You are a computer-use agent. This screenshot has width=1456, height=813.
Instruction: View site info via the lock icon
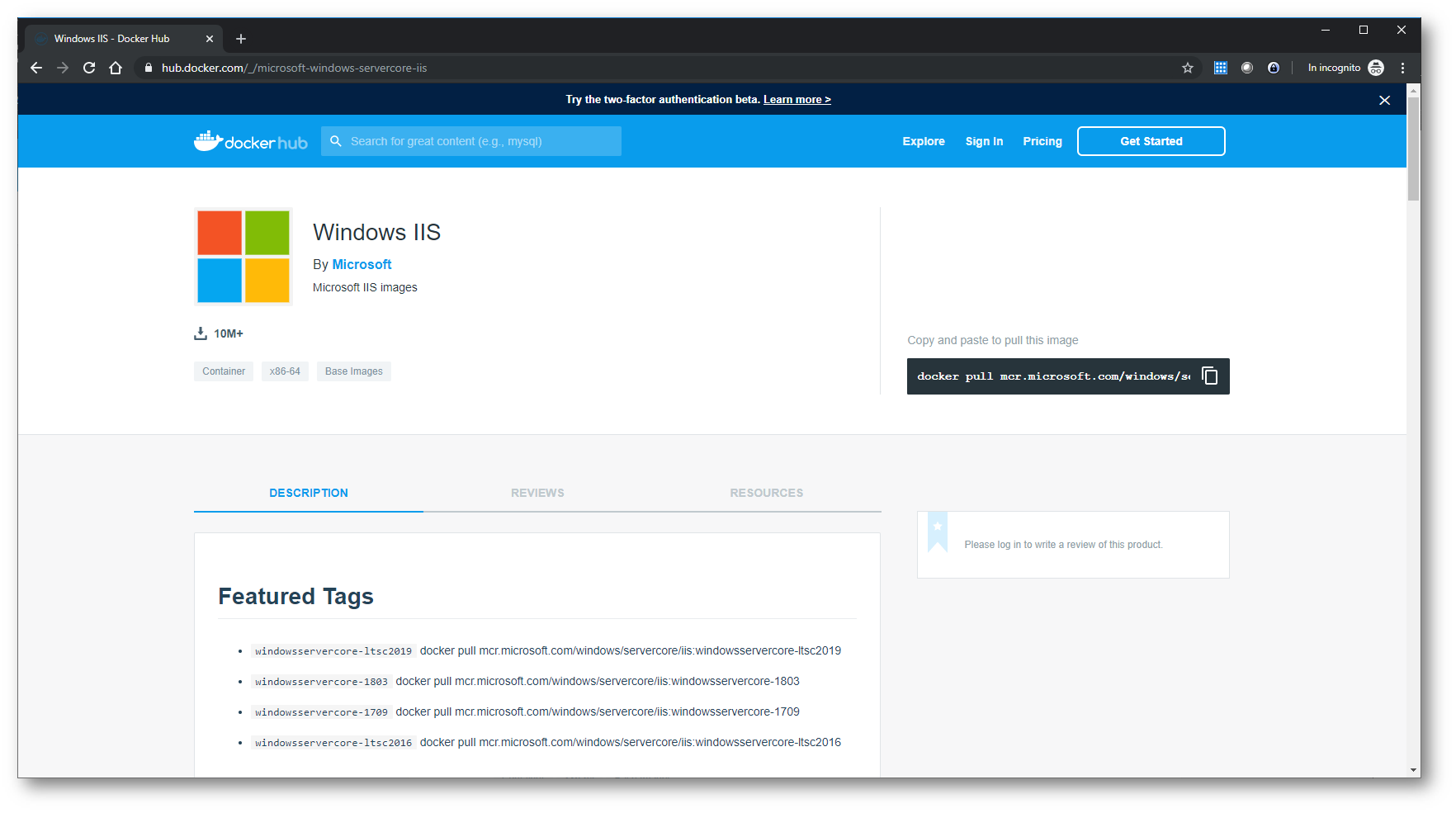pos(149,68)
